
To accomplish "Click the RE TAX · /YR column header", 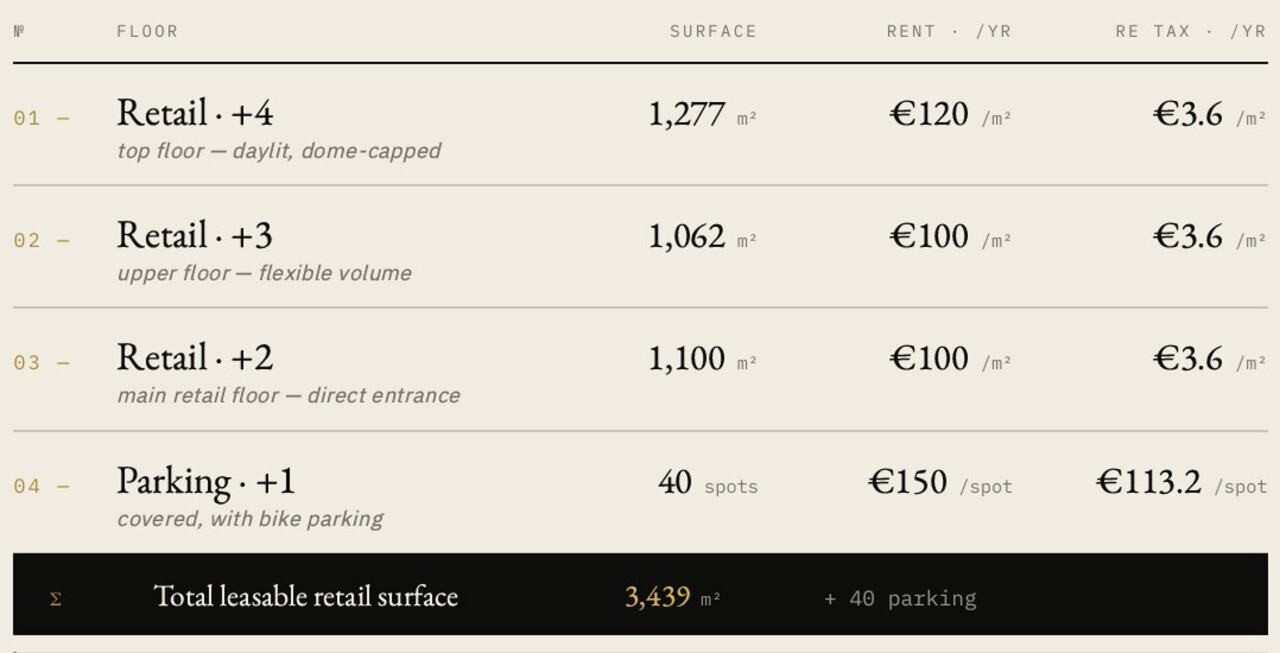I will [x=1191, y=31].
